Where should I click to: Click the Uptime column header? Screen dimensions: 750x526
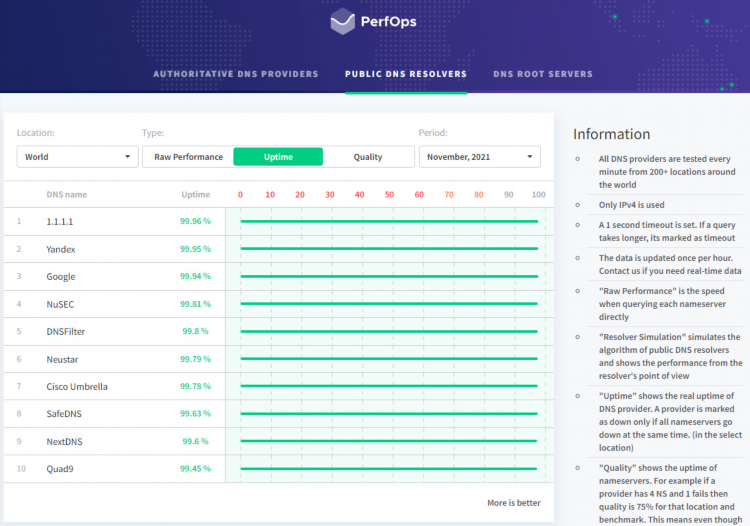pyautogui.click(x=196, y=195)
